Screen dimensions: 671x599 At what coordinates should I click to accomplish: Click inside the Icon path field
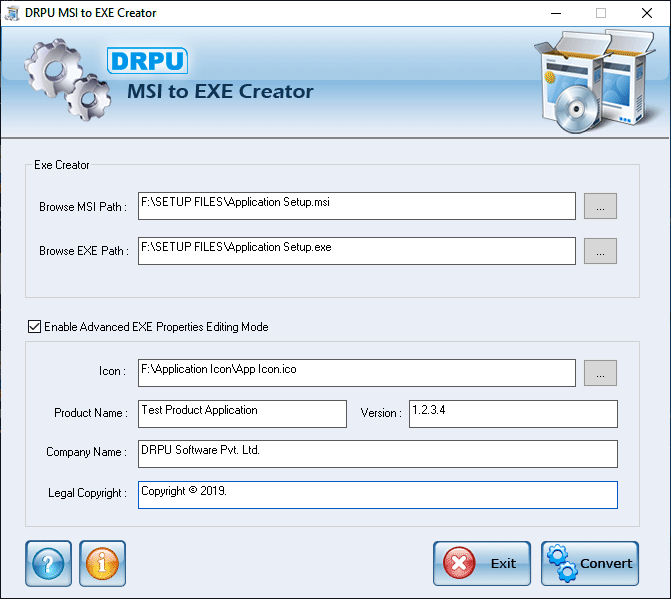pyautogui.click(x=356, y=373)
